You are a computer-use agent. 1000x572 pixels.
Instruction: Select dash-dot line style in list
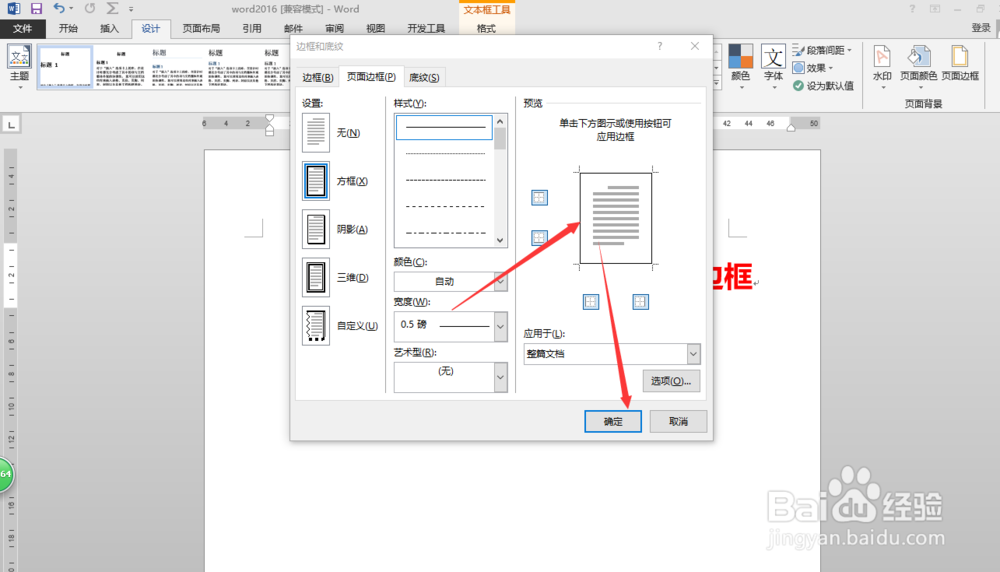(x=445, y=233)
